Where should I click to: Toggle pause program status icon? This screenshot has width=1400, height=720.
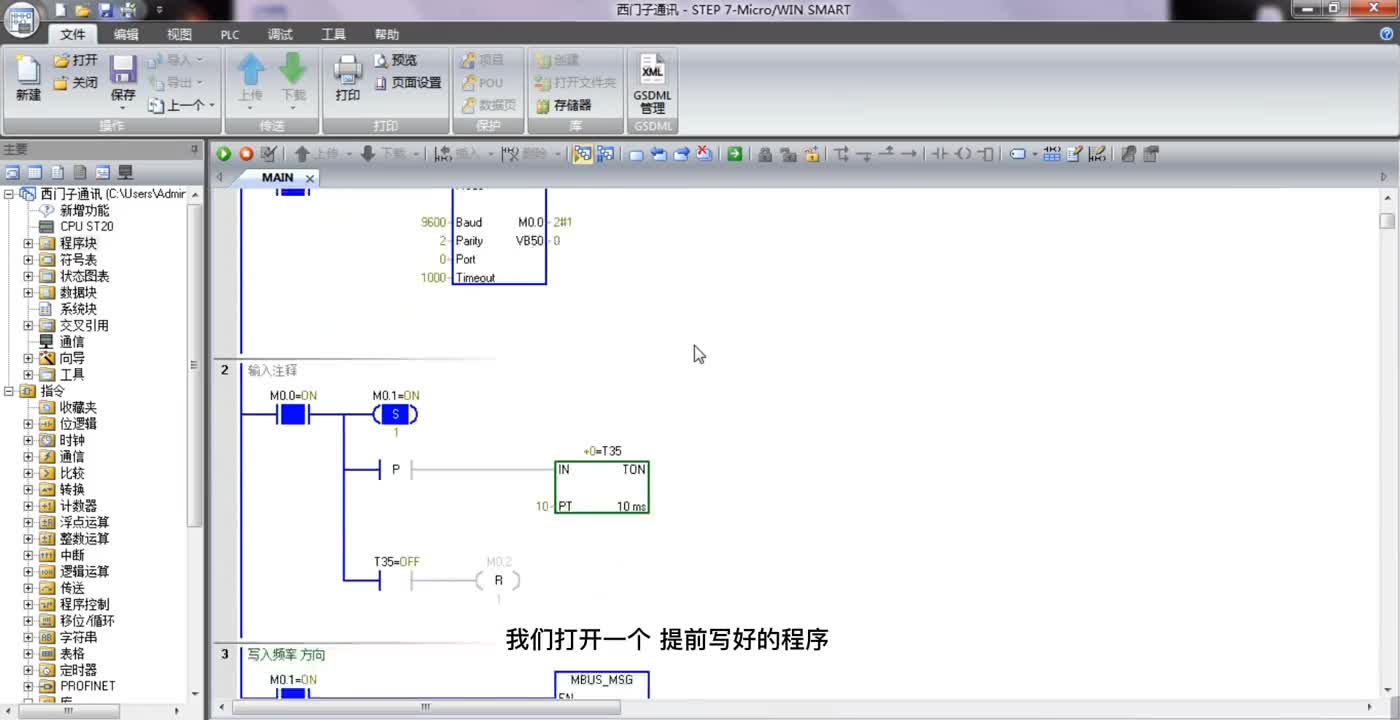point(605,154)
